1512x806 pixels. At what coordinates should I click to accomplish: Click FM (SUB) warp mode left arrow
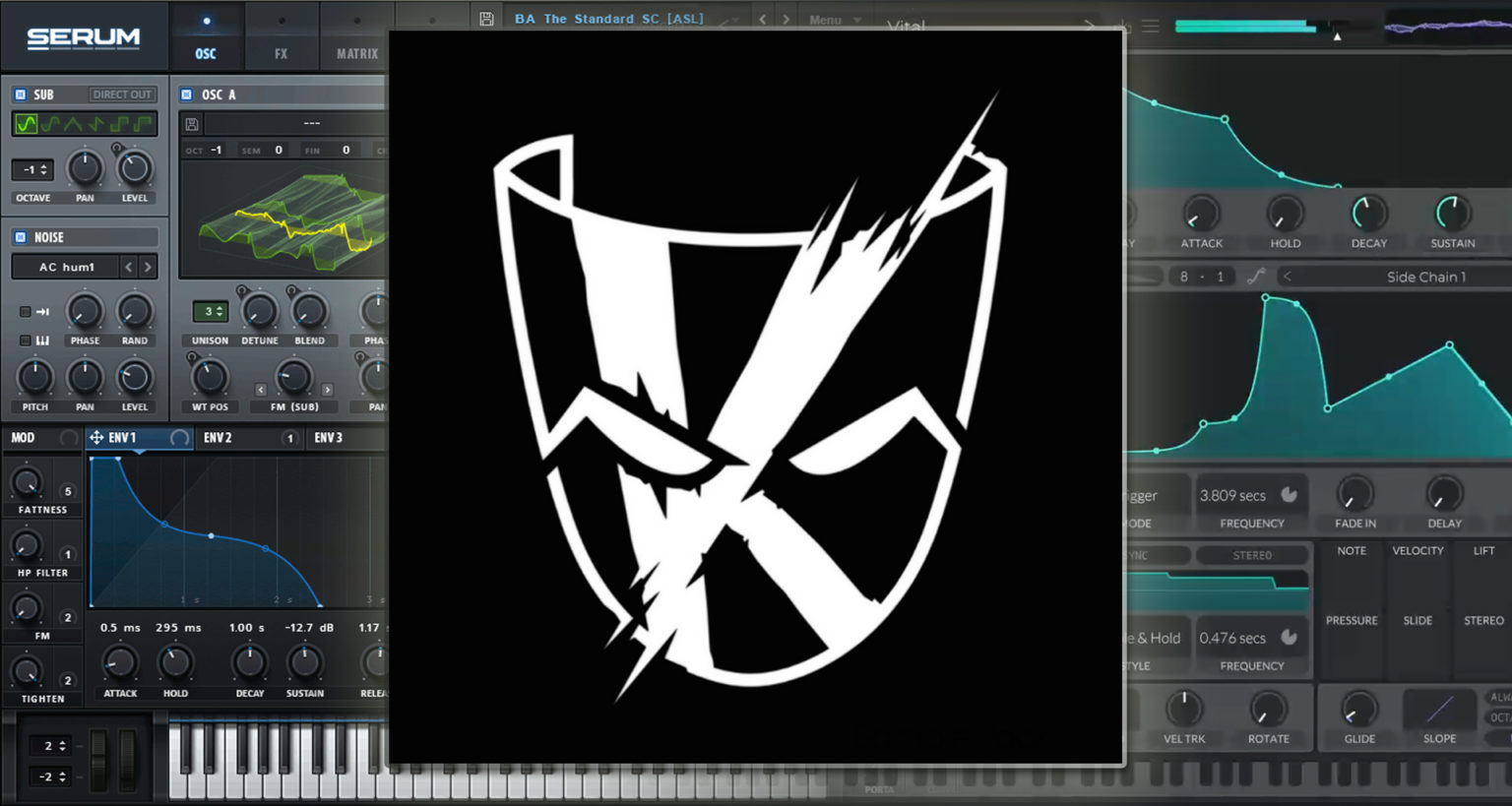click(261, 390)
